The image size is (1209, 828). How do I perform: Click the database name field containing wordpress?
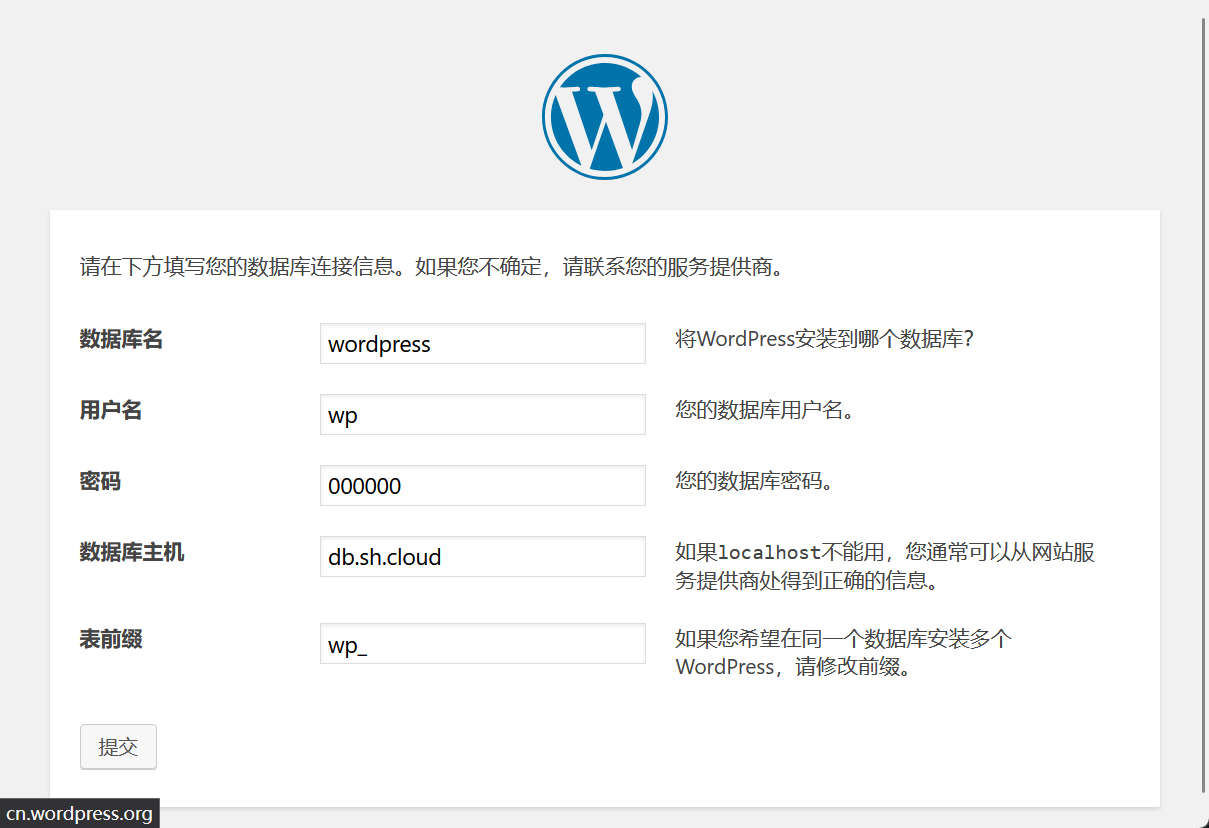pos(483,343)
